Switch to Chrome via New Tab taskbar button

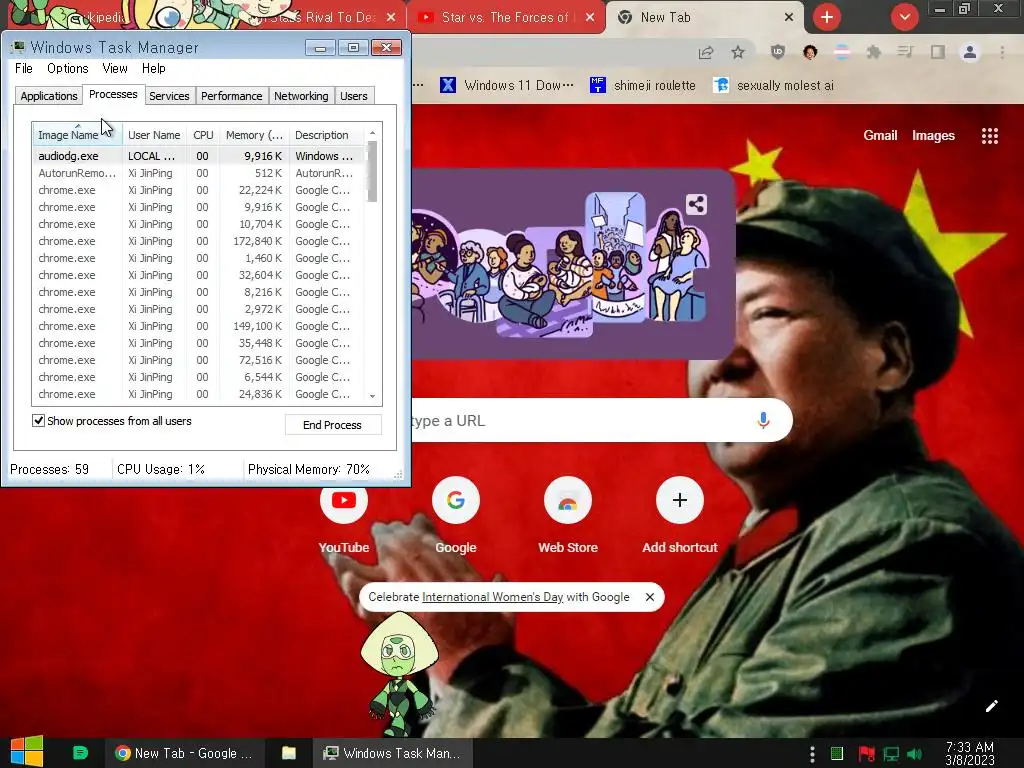click(x=185, y=753)
